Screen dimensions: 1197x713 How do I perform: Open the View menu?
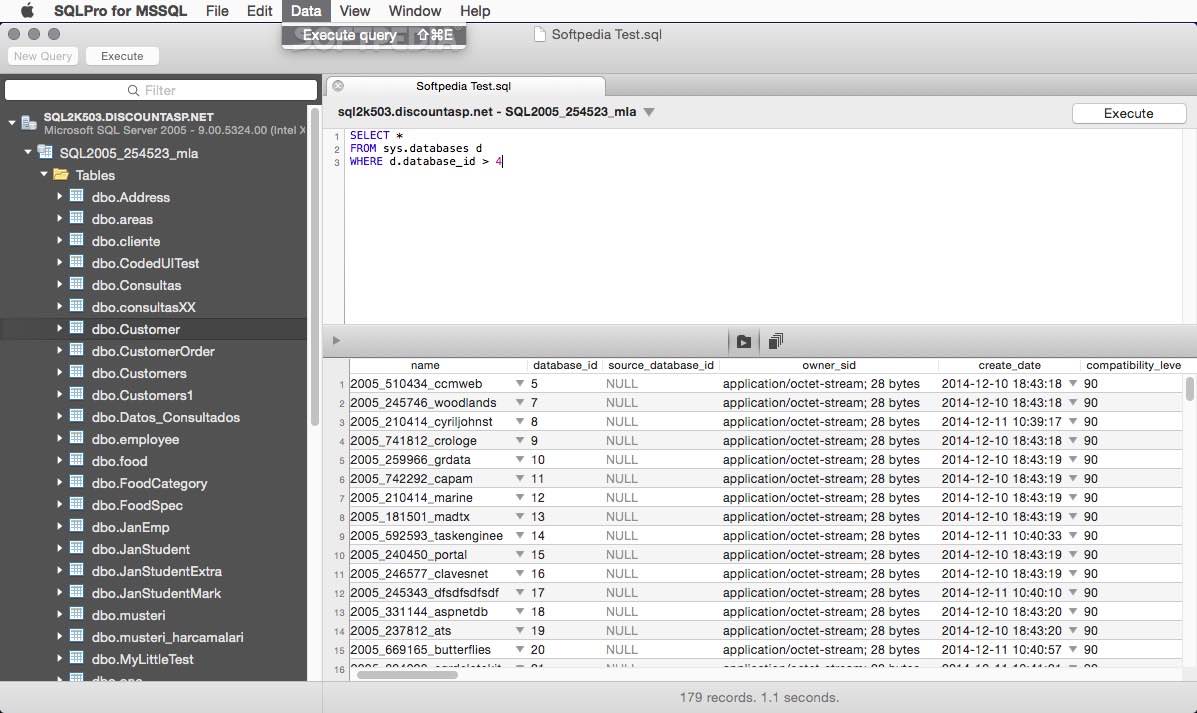click(354, 11)
